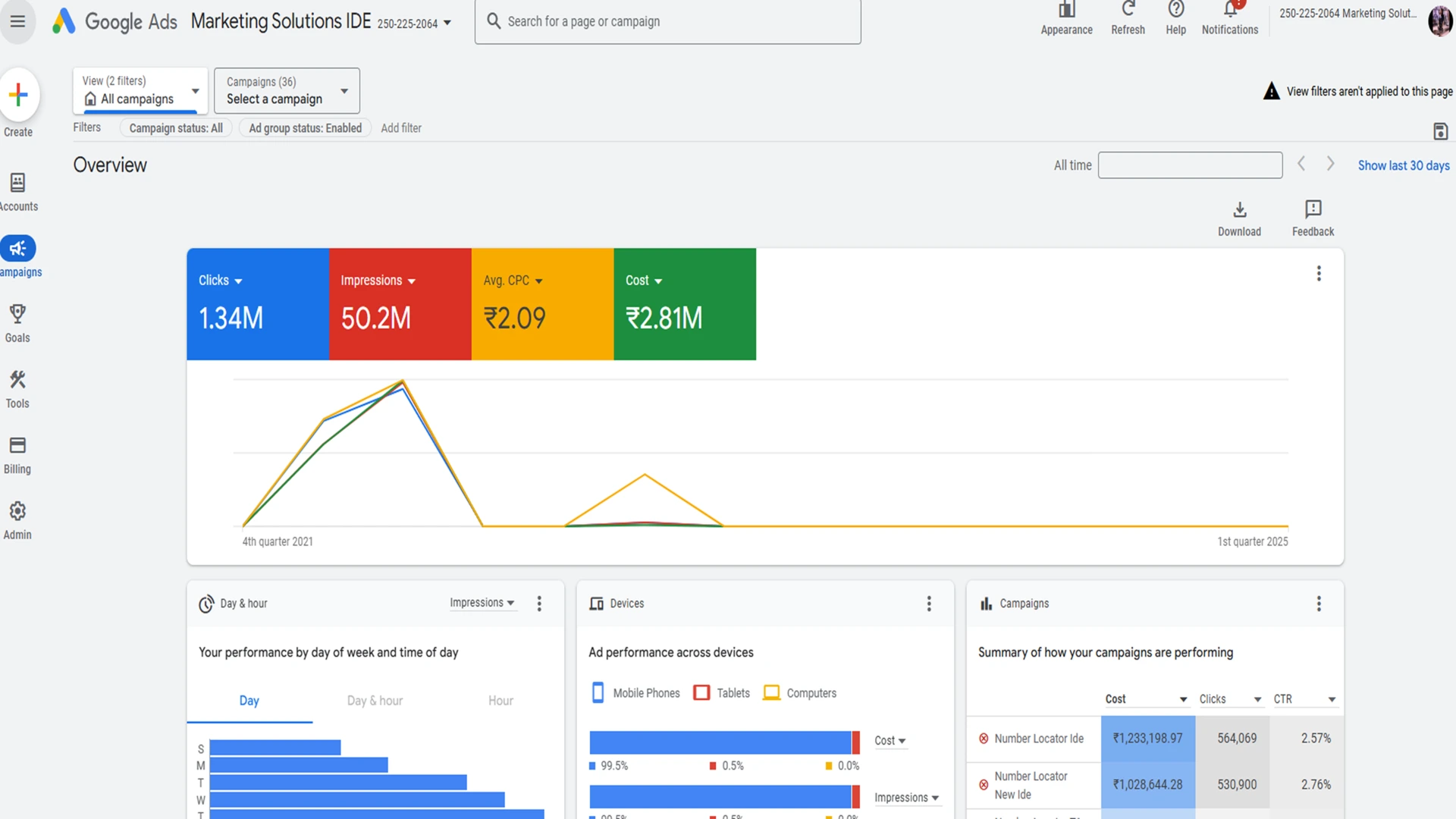Click the Sunday impressions bar
The image size is (1456, 819).
275,748
